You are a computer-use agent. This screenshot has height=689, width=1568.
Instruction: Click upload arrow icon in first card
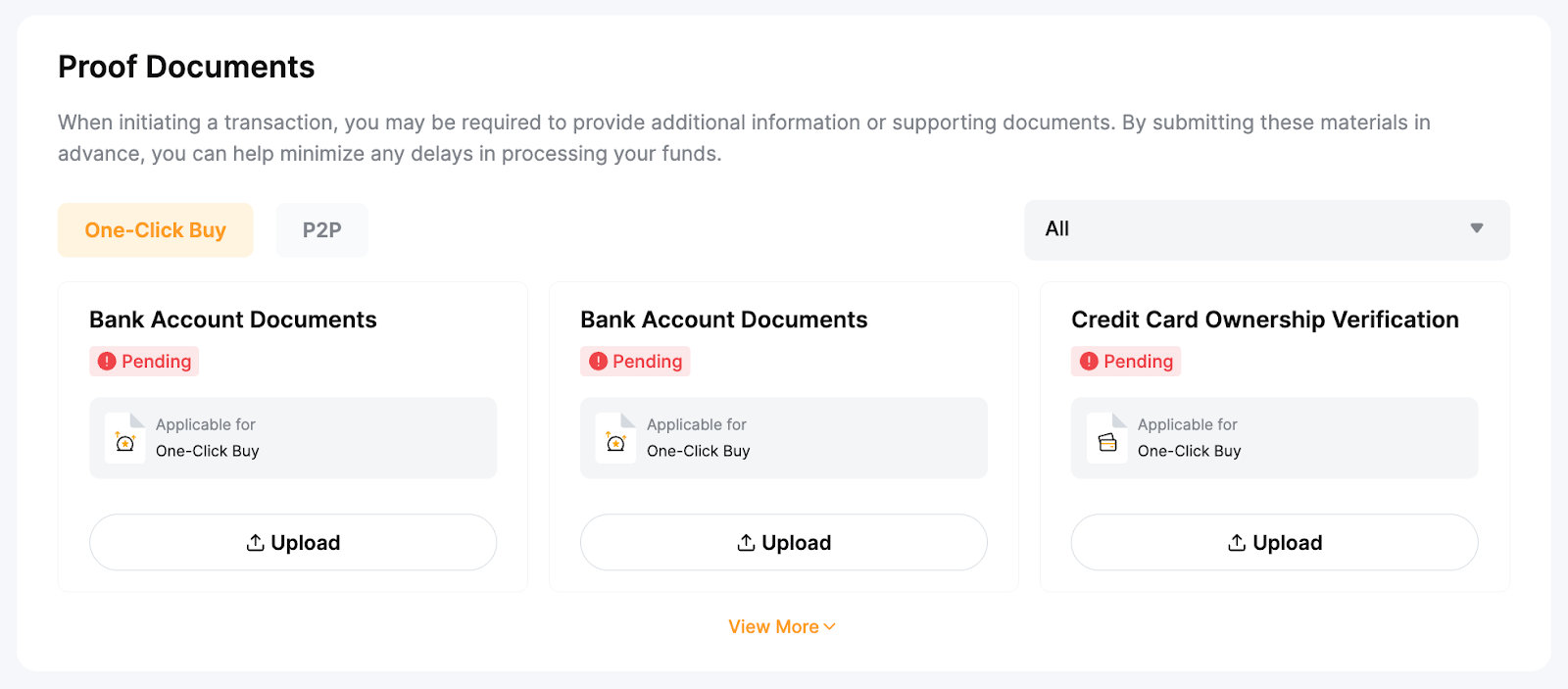[x=255, y=543]
